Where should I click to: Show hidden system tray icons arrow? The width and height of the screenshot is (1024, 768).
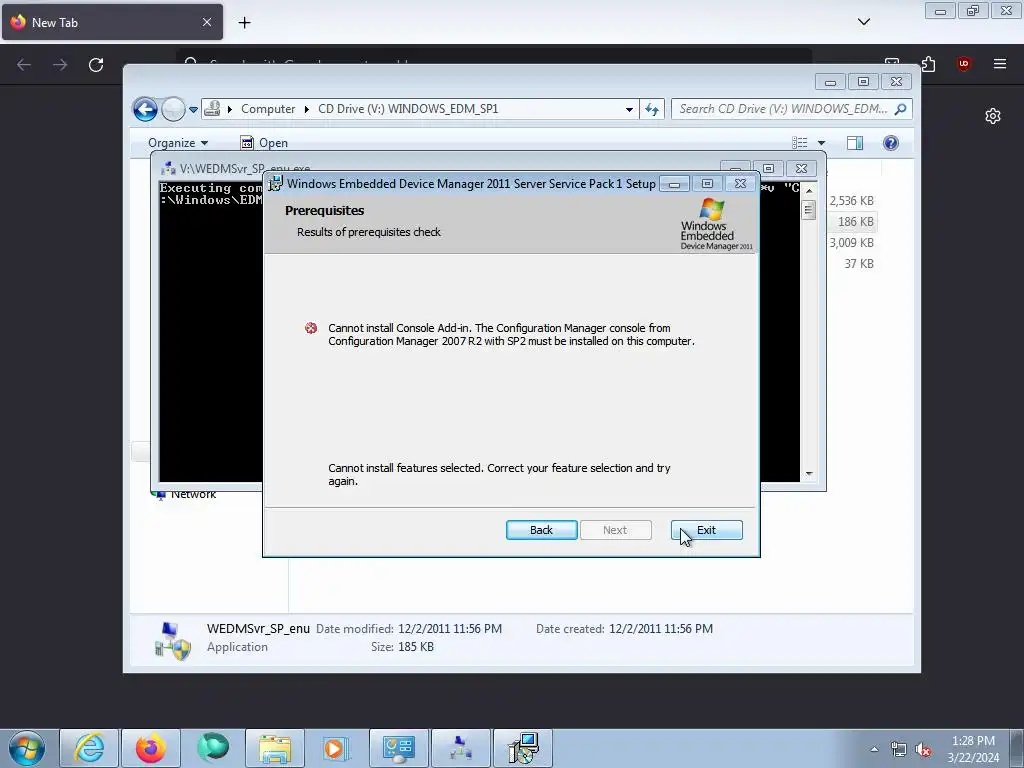[x=874, y=749]
